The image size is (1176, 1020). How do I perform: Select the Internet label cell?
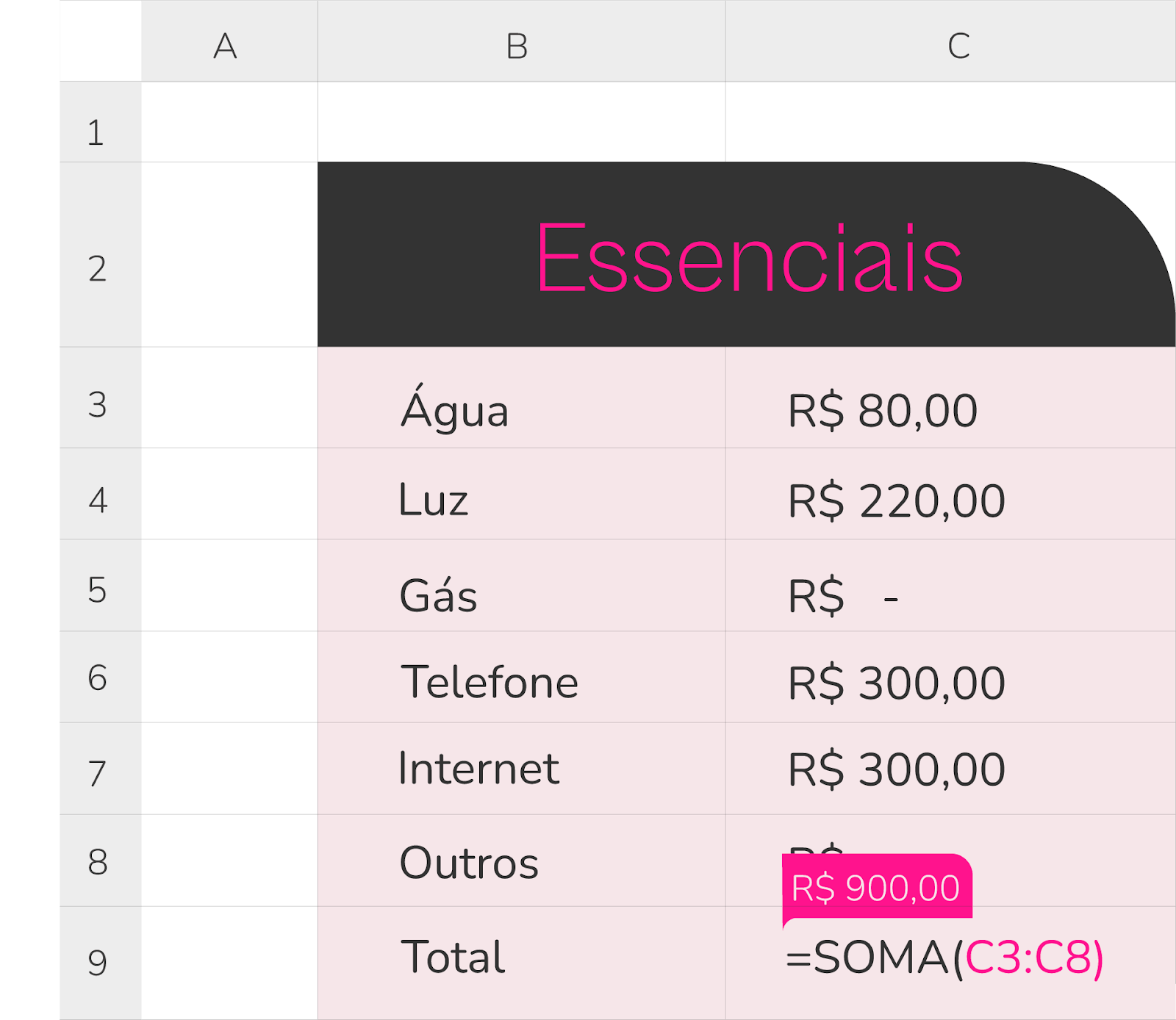point(478,769)
